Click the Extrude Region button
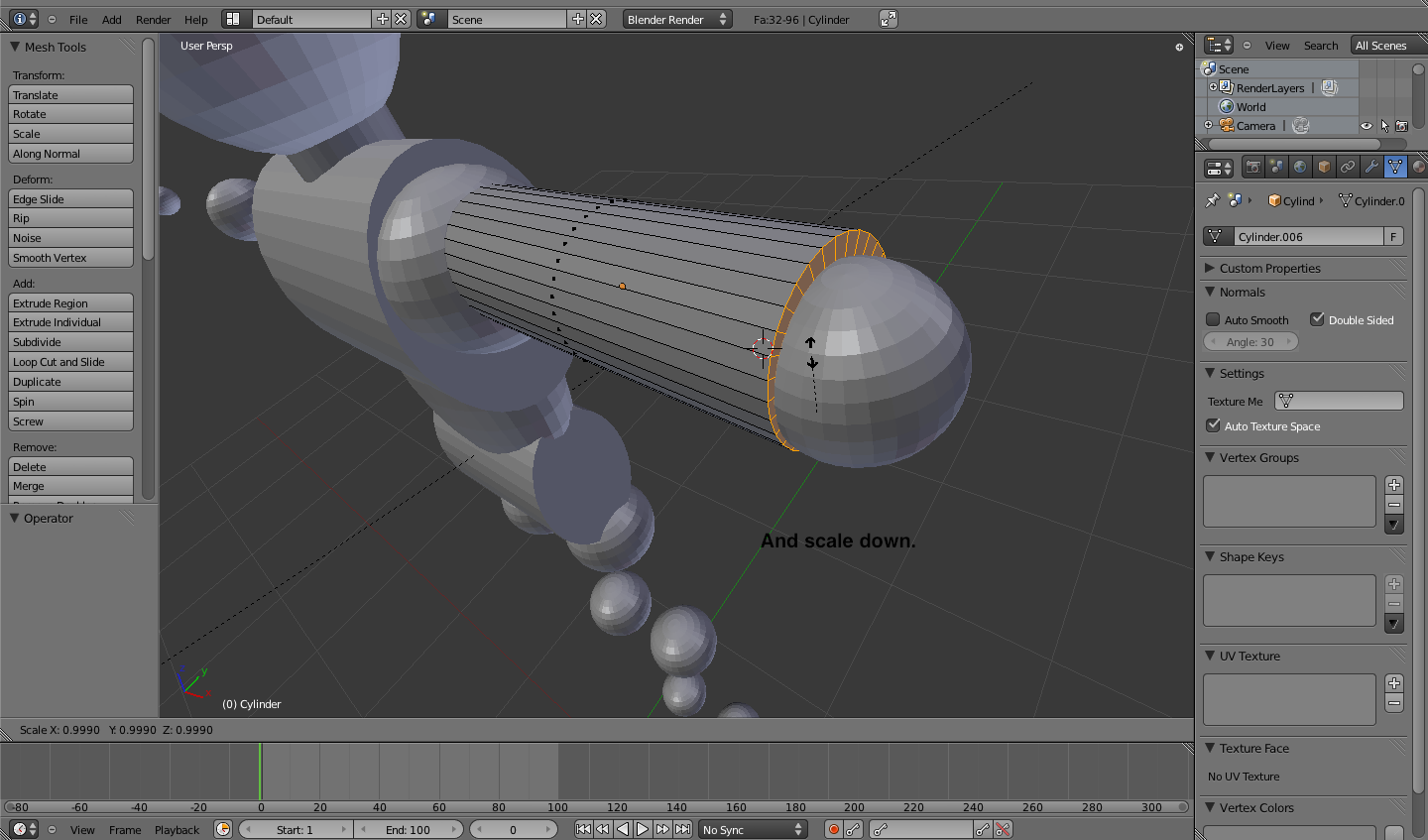The image size is (1428, 840). (x=70, y=302)
